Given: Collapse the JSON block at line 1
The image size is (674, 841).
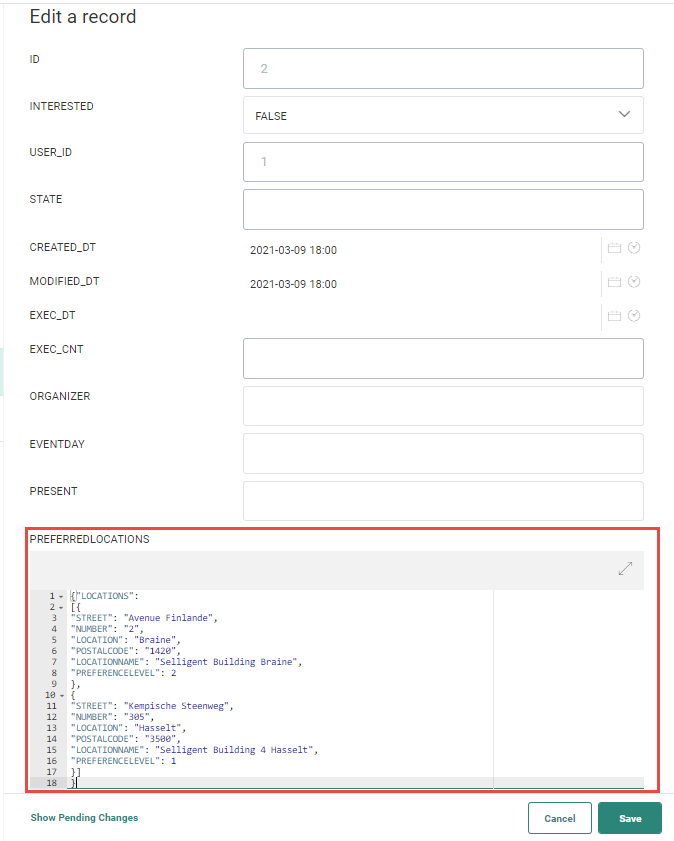Looking at the screenshot, I should [61, 596].
